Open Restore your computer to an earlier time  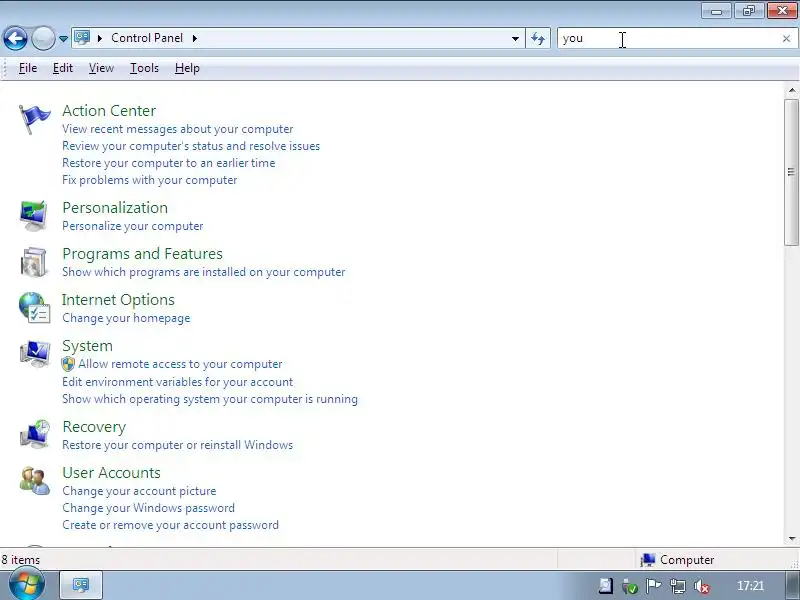(x=168, y=163)
